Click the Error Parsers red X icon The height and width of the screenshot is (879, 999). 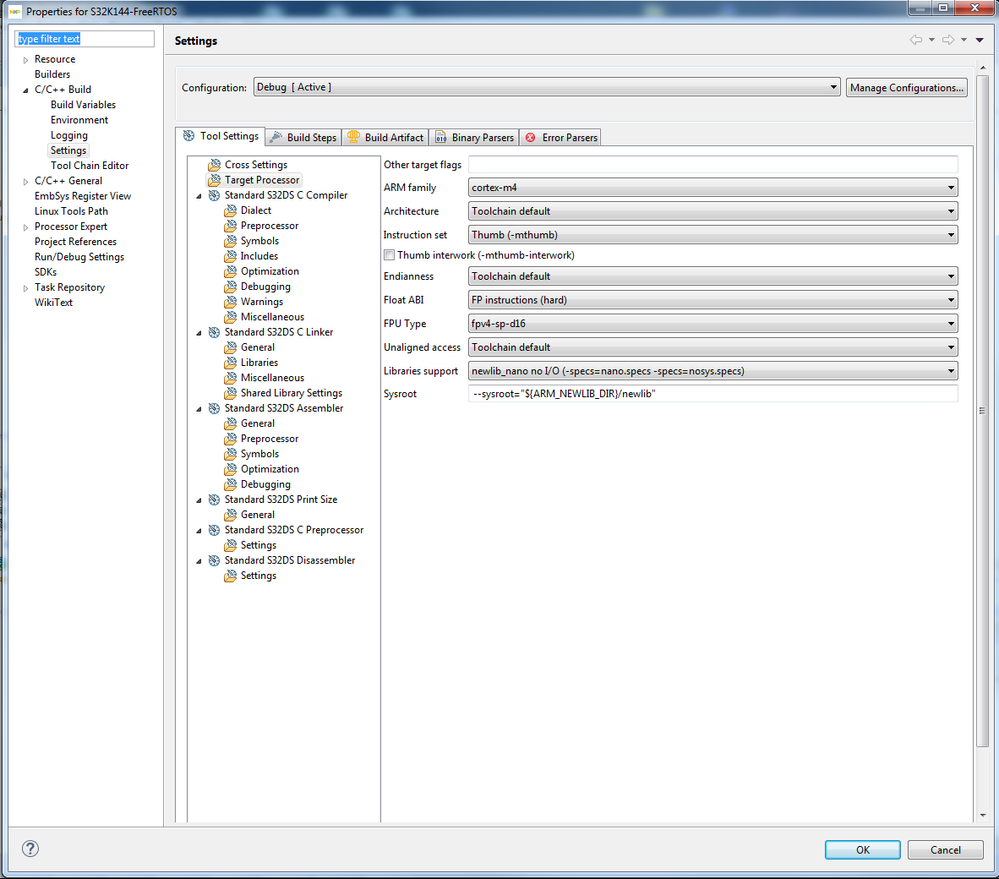[530, 138]
